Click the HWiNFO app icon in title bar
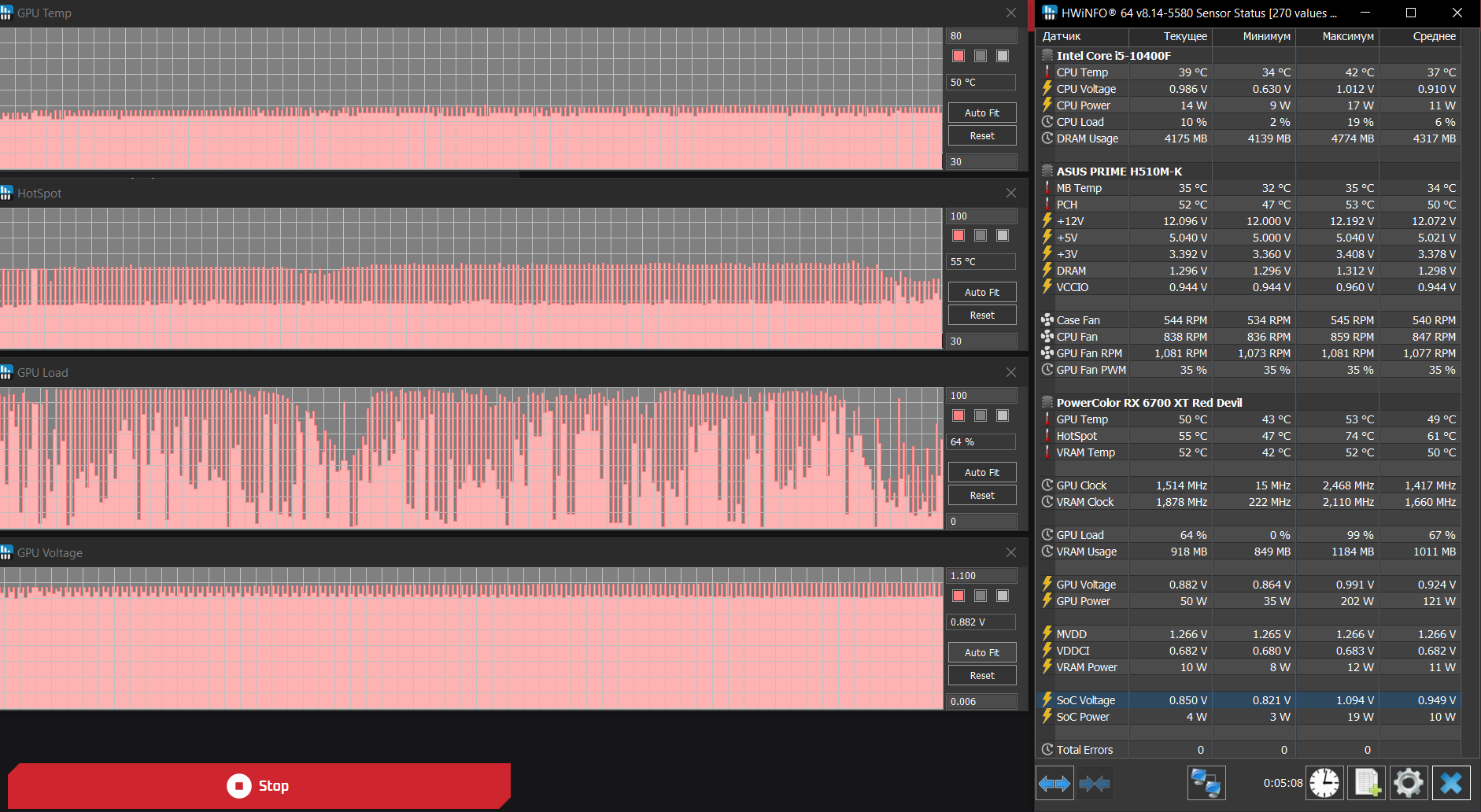Viewport: 1481px width, 812px height. (x=1050, y=13)
